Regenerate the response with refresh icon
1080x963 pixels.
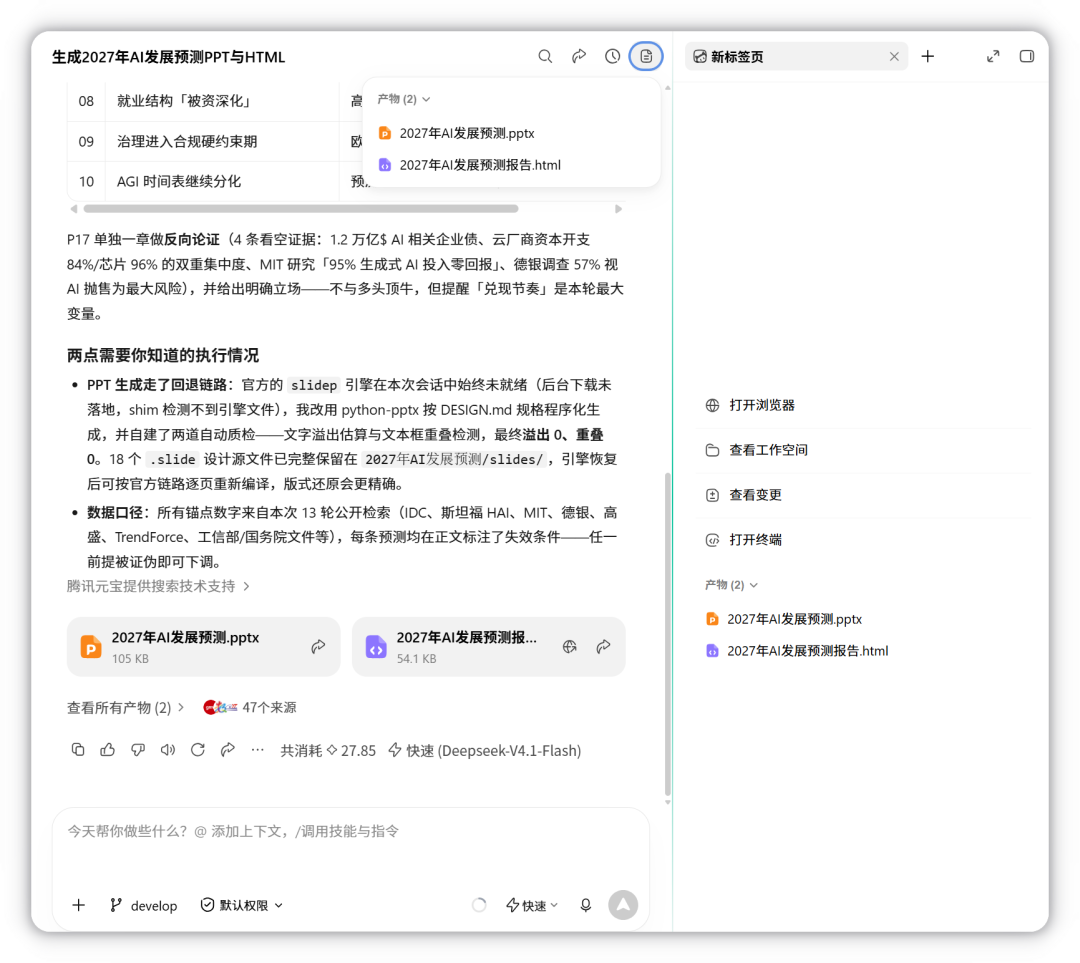(x=198, y=749)
